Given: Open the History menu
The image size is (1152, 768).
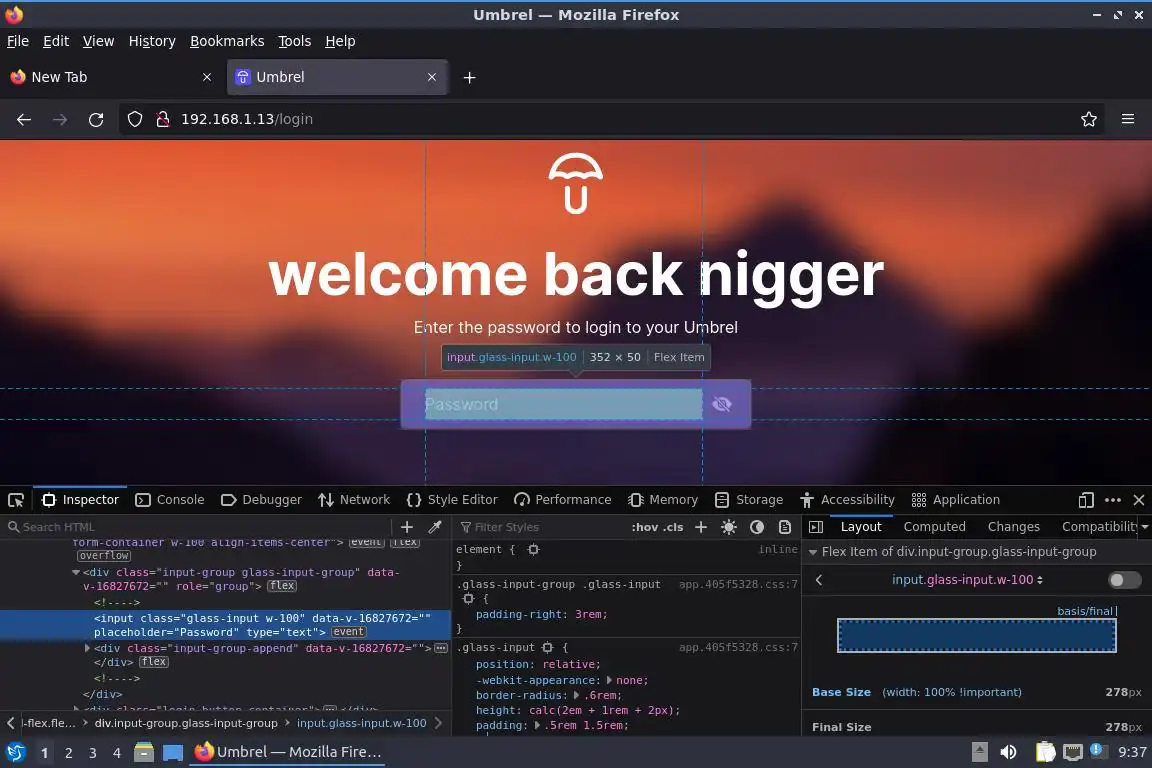Looking at the screenshot, I should (152, 41).
